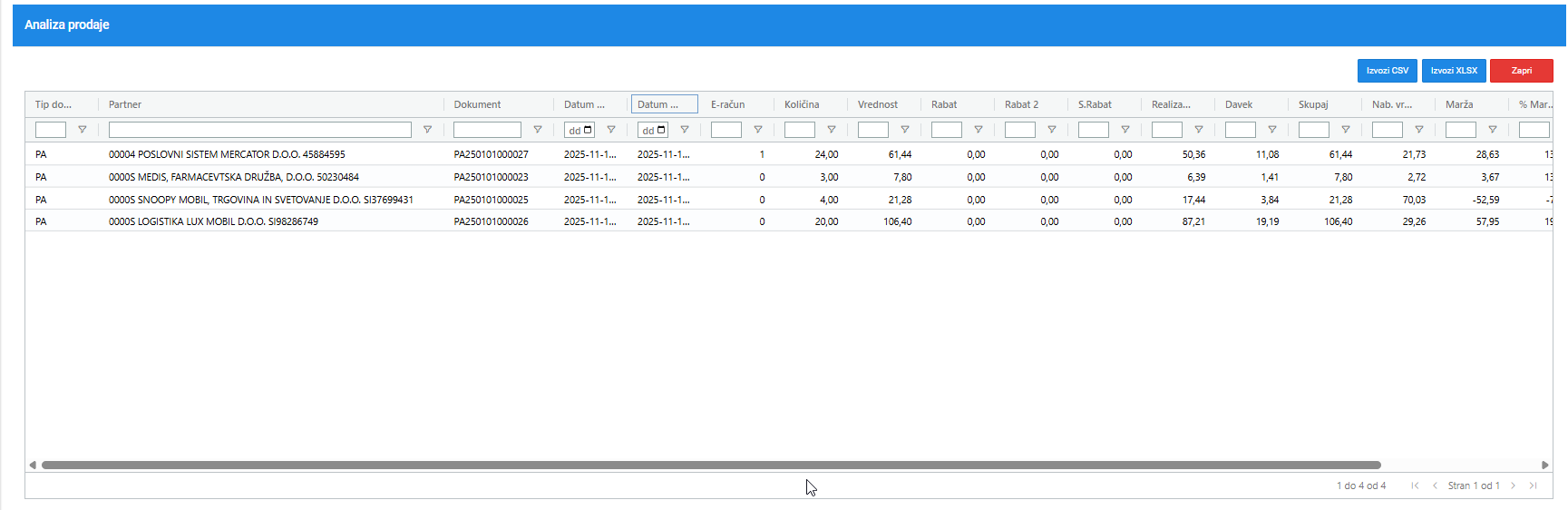Image resolution: width=1568 pixels, height=510 pixels.
Task: Focus the E-račun filter field
Action: click(726, 130)
